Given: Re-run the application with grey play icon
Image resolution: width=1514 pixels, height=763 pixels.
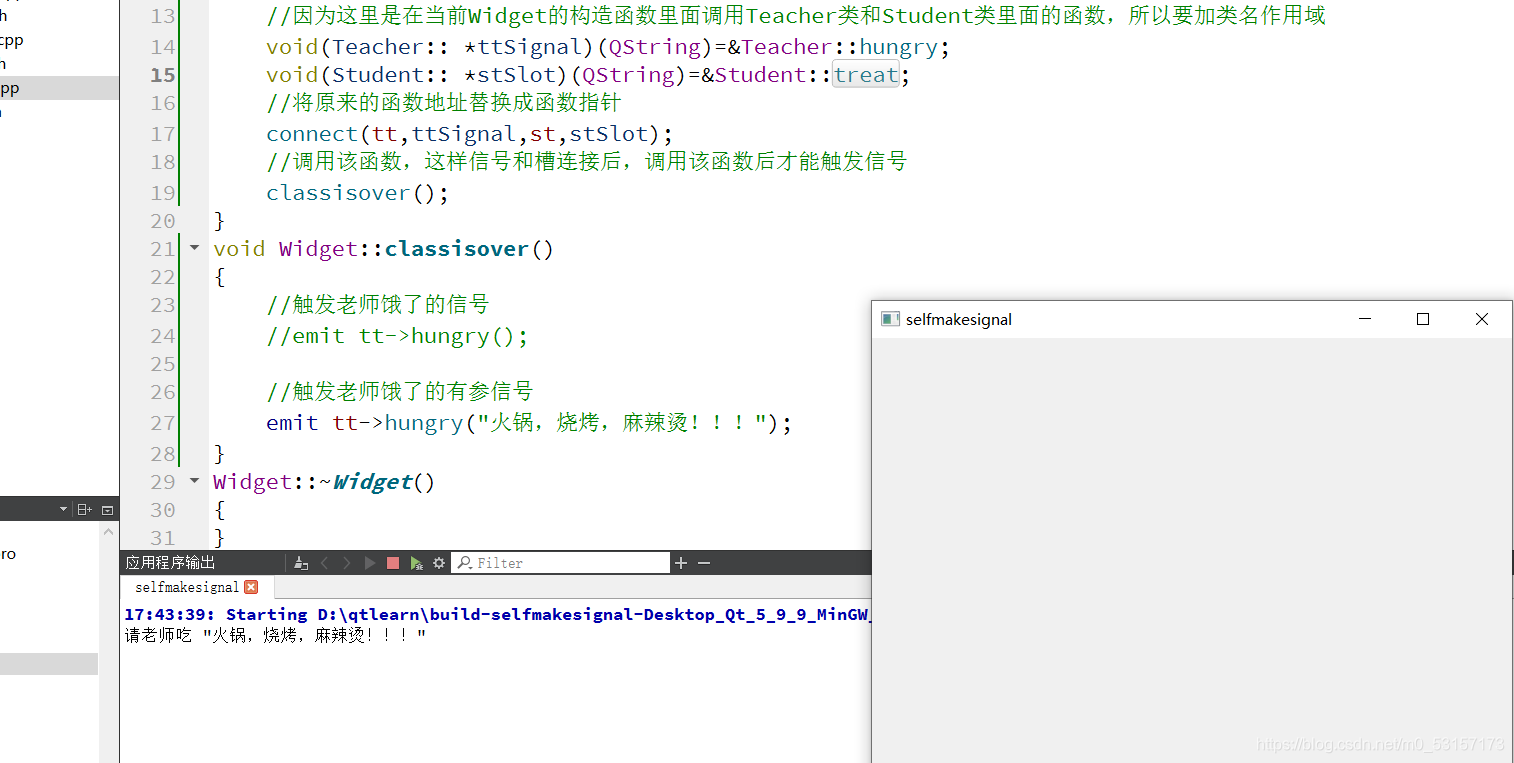Looking at the screenshot, I should pyautogui.click(x=370, y=563).
